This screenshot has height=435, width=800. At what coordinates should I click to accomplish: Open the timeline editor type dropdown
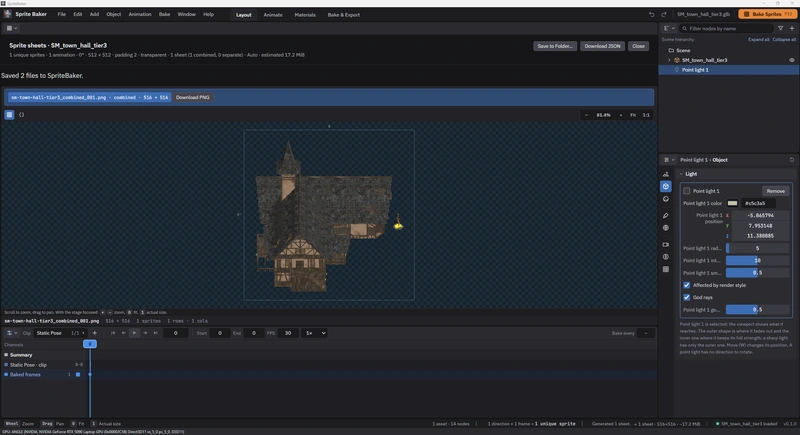point(11,333)
